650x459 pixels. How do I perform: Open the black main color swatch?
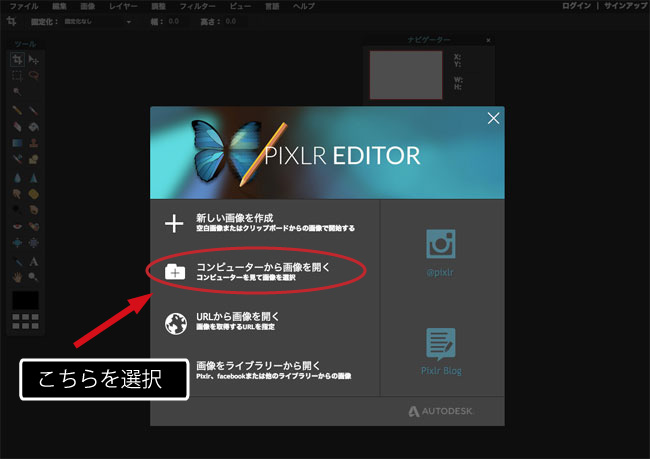(25, 300)
